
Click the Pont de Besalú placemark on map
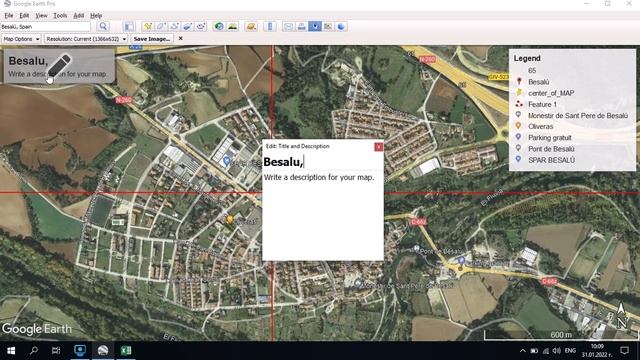[416, 248]
